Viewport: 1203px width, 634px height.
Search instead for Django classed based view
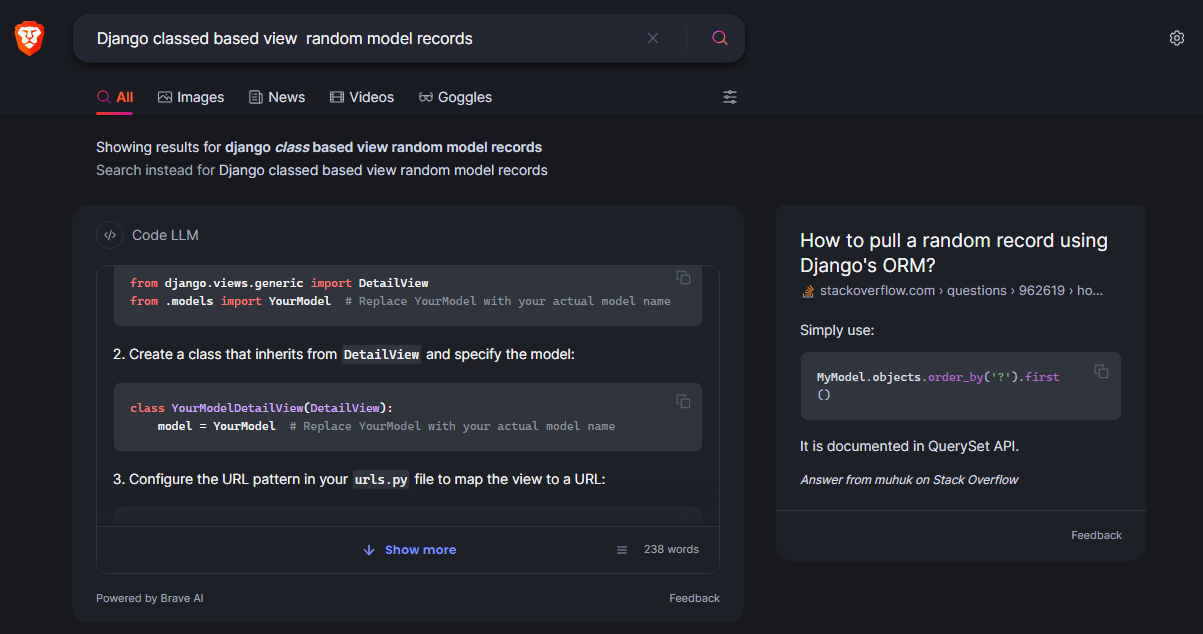tap(383, 170)
